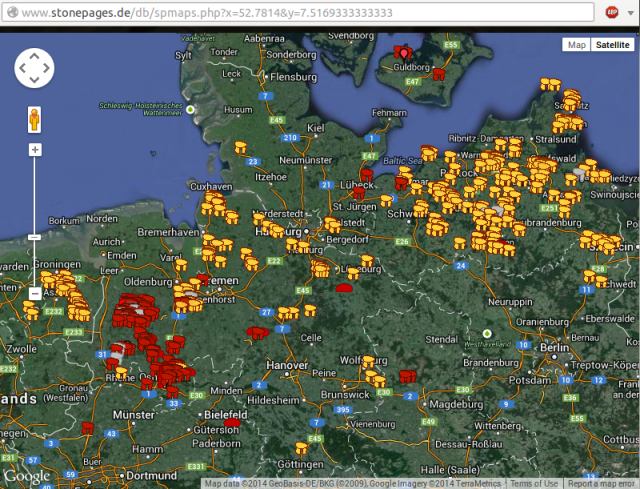Click the browser address bar
The width and height of the screenshot is (640, 489).
tap(298, 13)
